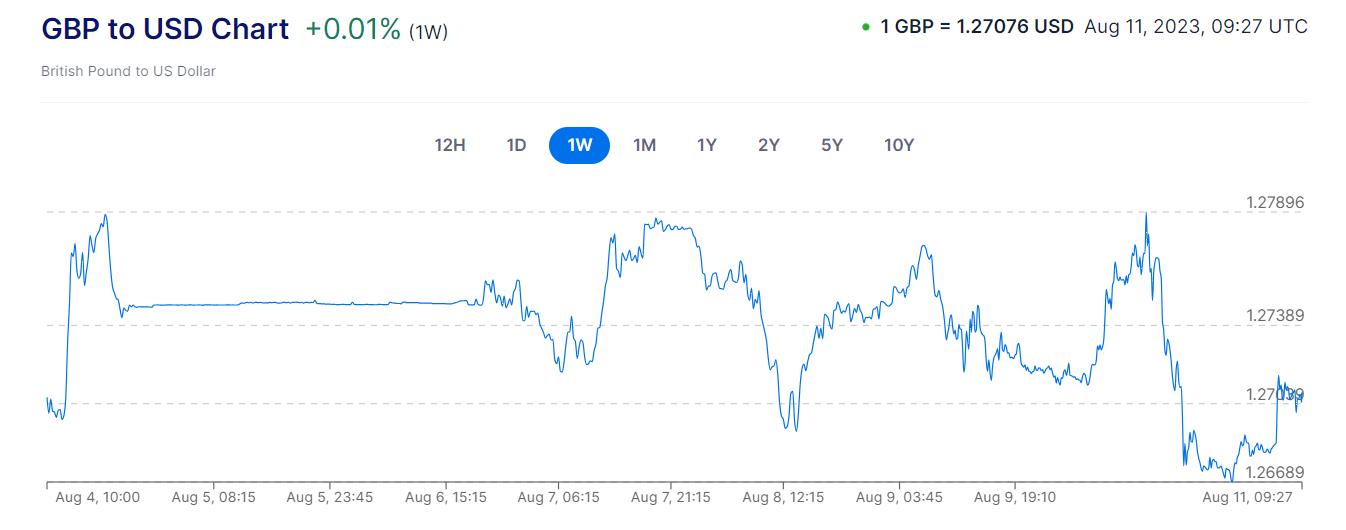
Task: Switch the chart to 10Y
Action: coord(899,145)
